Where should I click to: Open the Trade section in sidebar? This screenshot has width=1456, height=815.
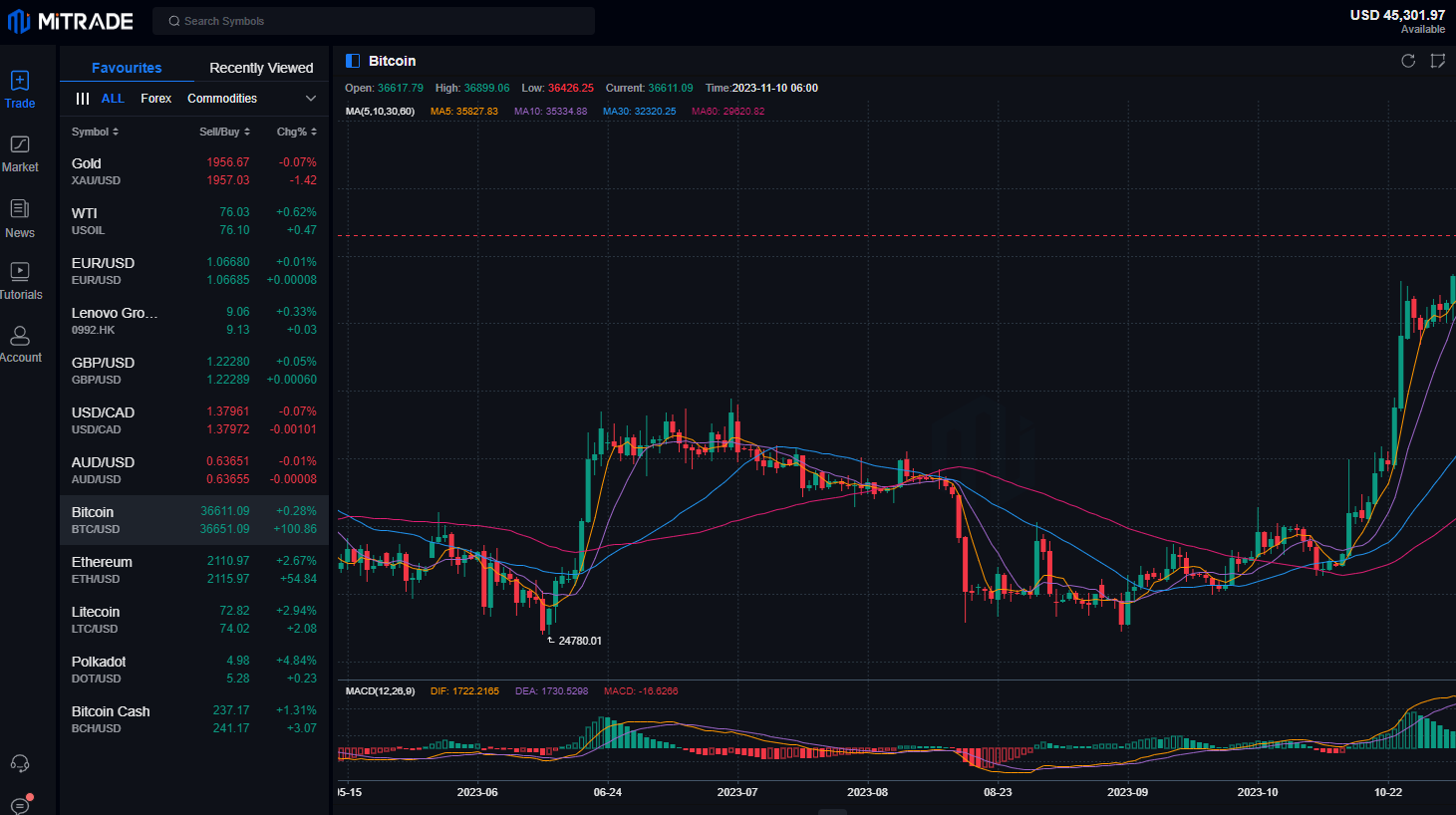click(20, 89)
